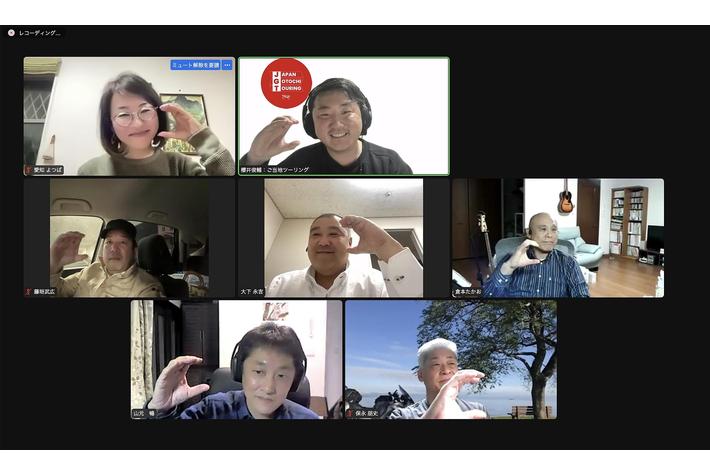Click the red recording indicator dot

[11, 33]
